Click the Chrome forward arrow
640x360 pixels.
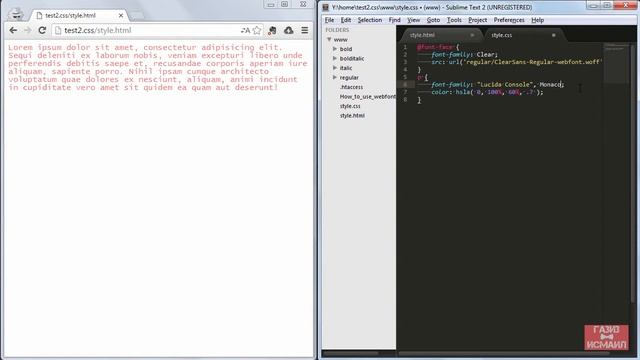(27, 30)
